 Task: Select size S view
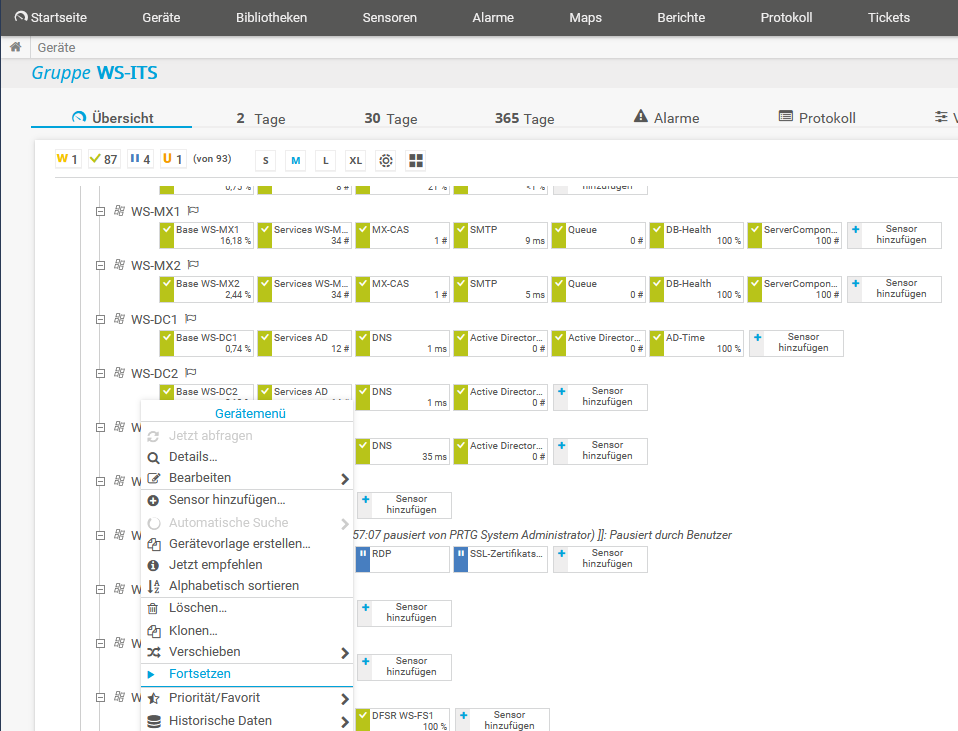tap(265, 161)
